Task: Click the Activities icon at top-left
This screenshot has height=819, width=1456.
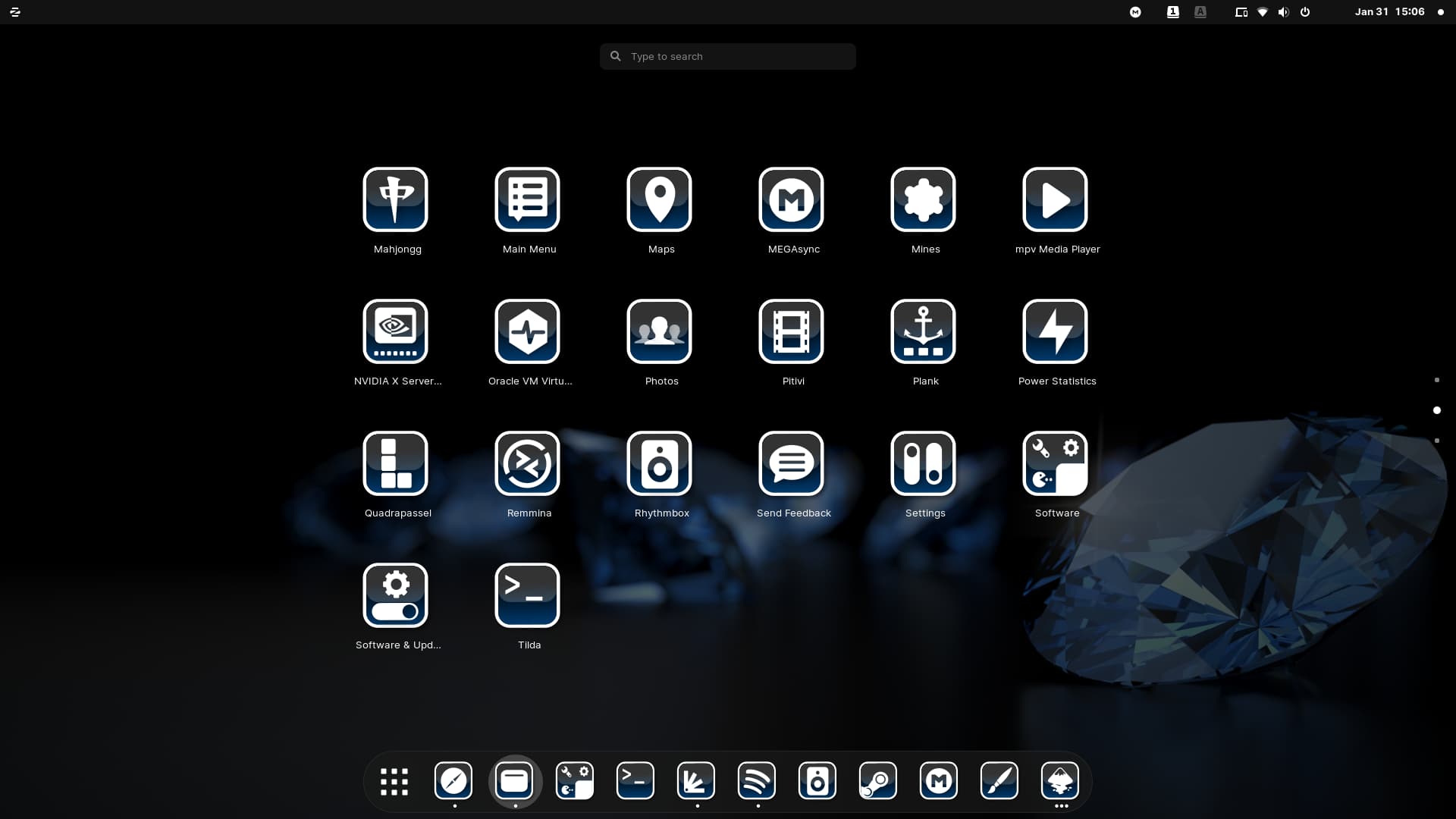Action: click(x=15, y=12)
